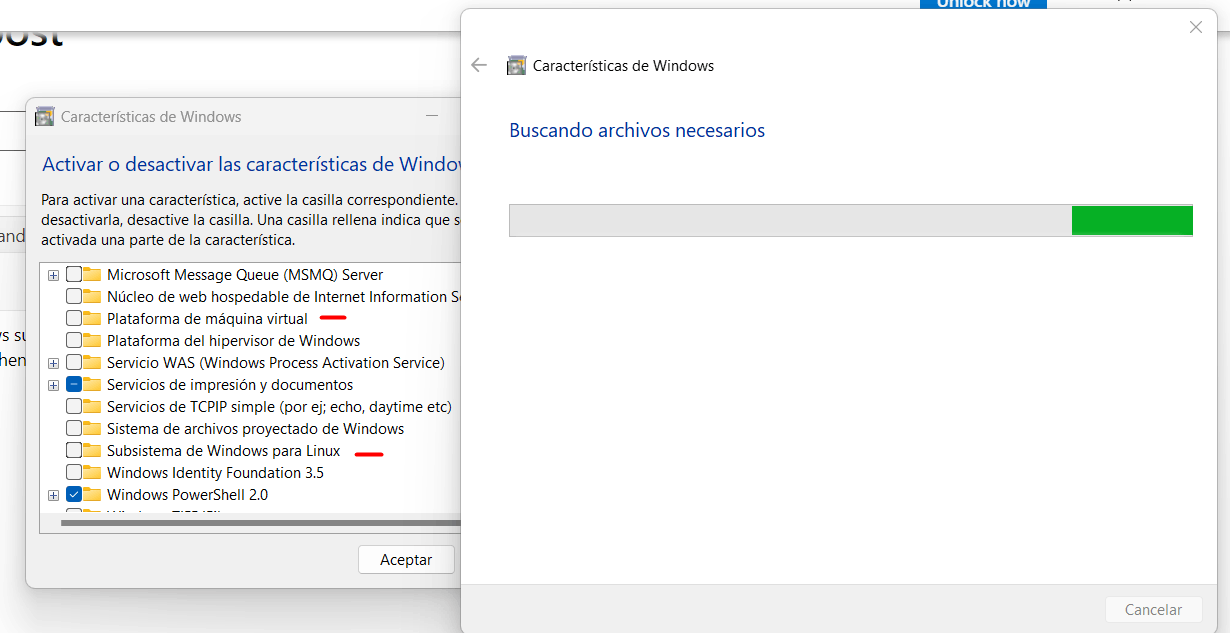Click Características de Windows title of list window

click(x=151, y=116)
